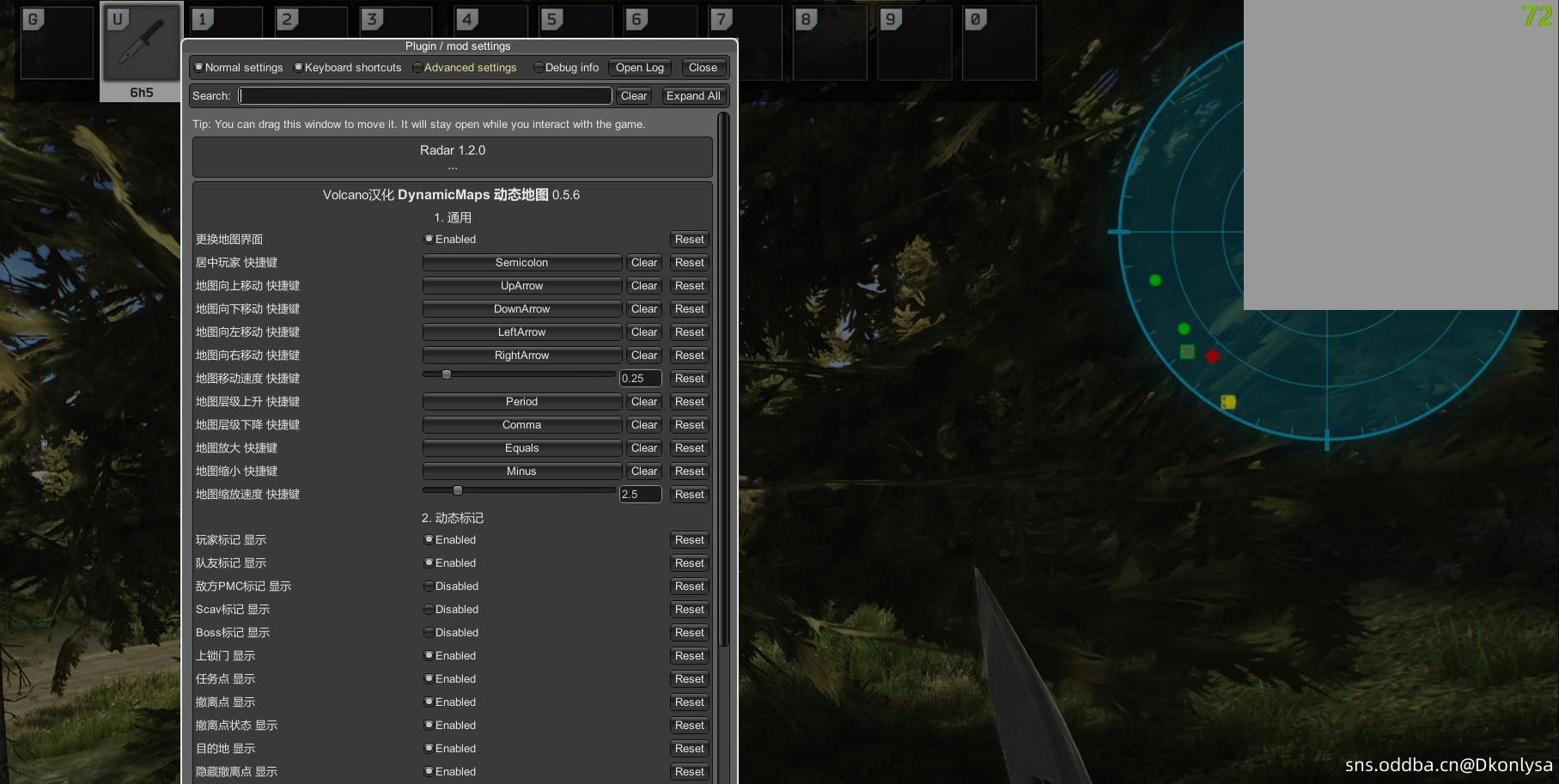Select empty quick slot G
Viewport: 1559px width, 784px height.
click(57, 44)
